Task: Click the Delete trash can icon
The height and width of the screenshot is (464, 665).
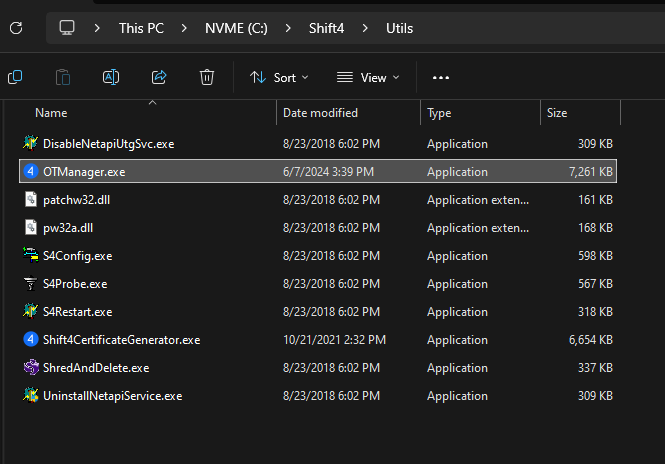Action: [x=207, y=77]
